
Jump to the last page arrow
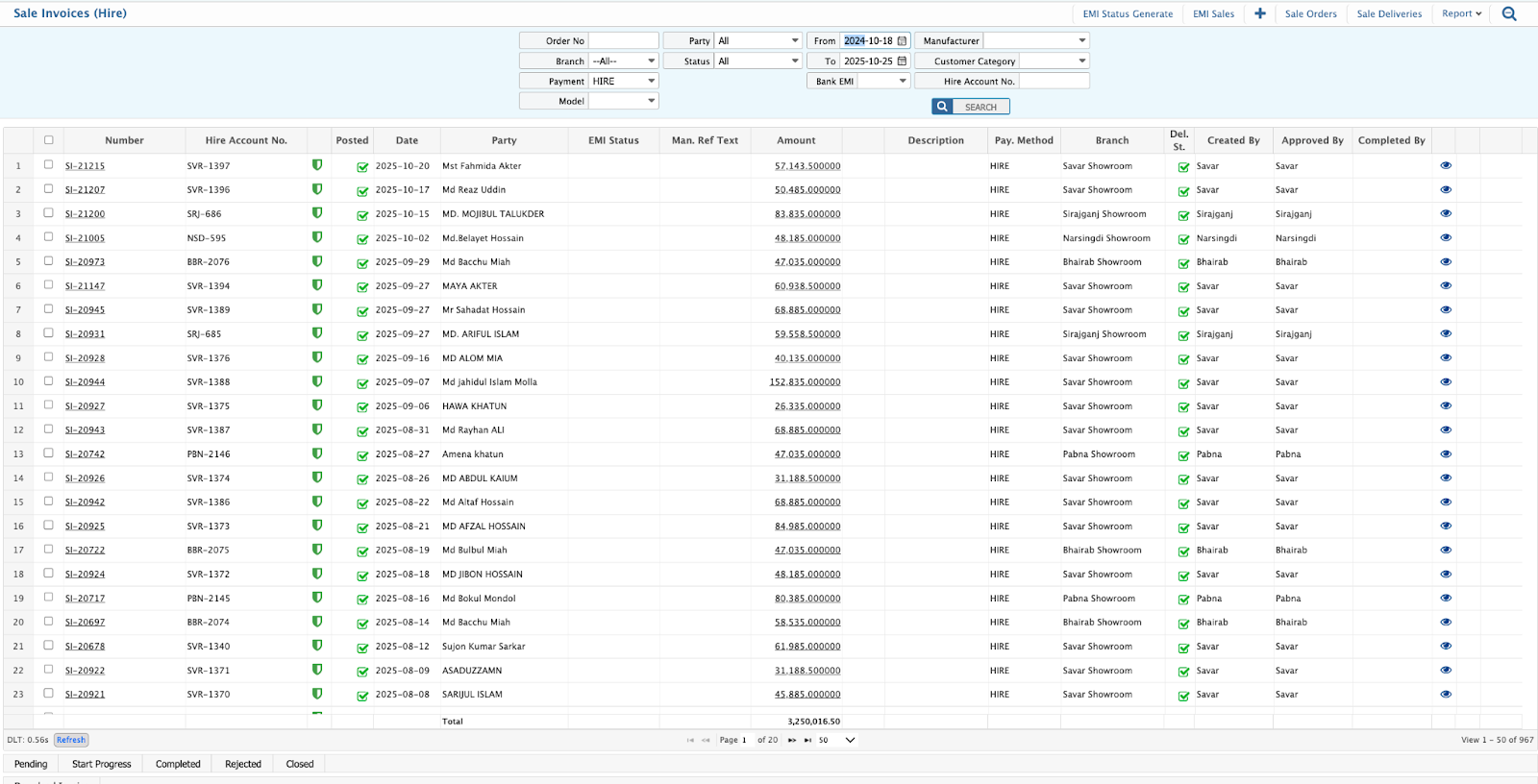tap(807, 740)
